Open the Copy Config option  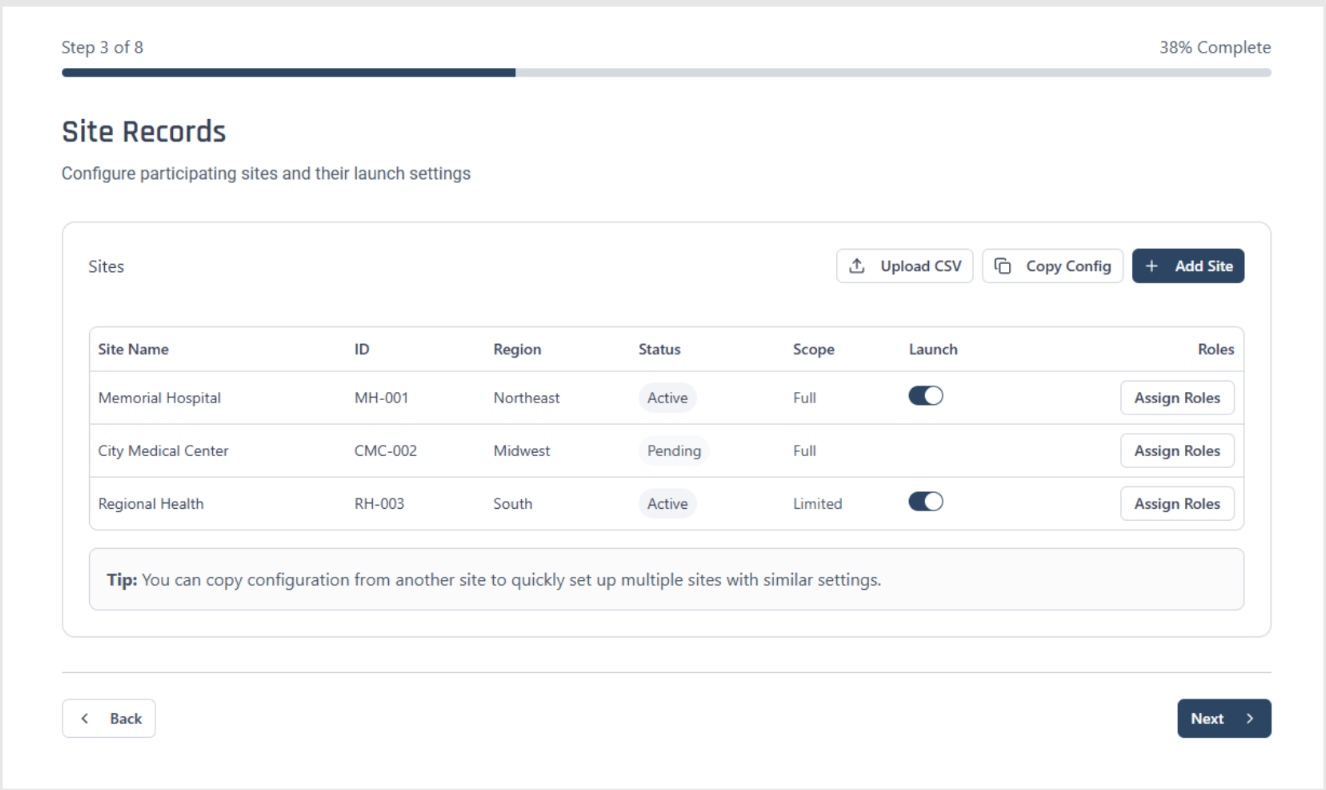(x=1053, y=266)
